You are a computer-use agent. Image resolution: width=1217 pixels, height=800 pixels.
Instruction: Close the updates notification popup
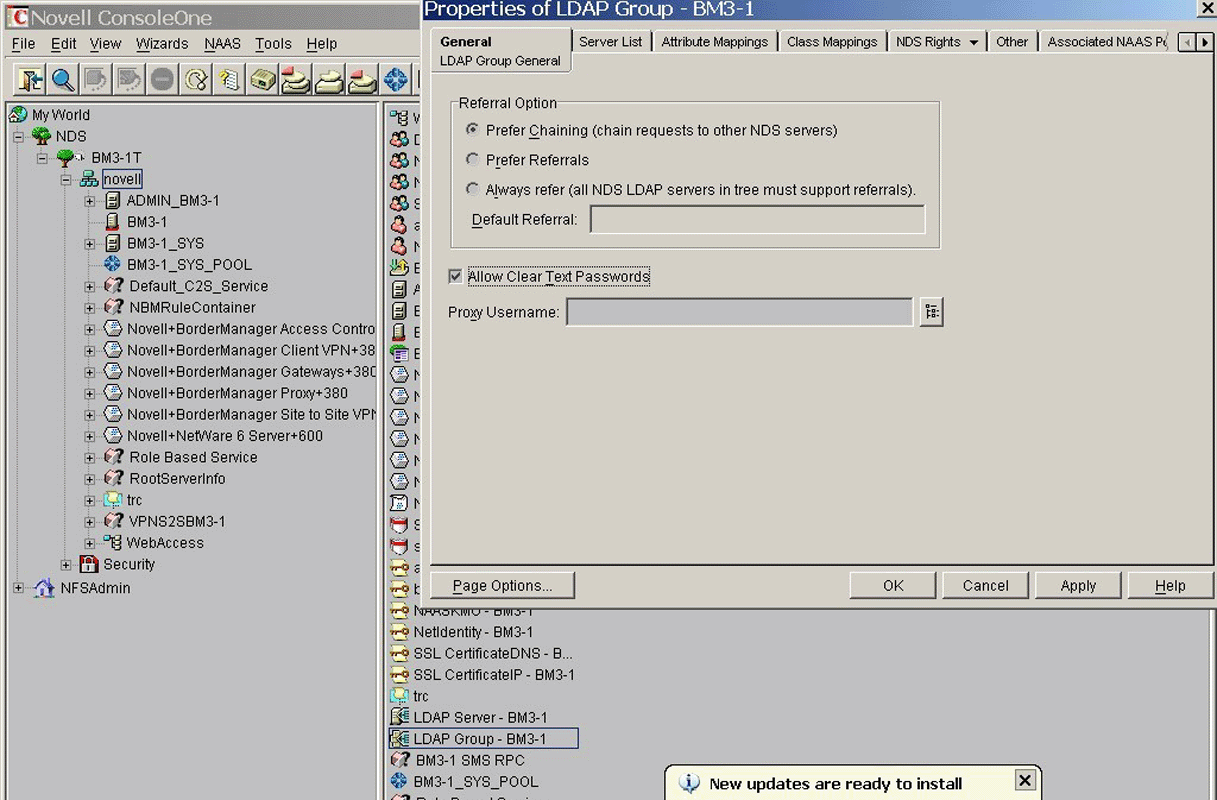tap(1024, 780)
